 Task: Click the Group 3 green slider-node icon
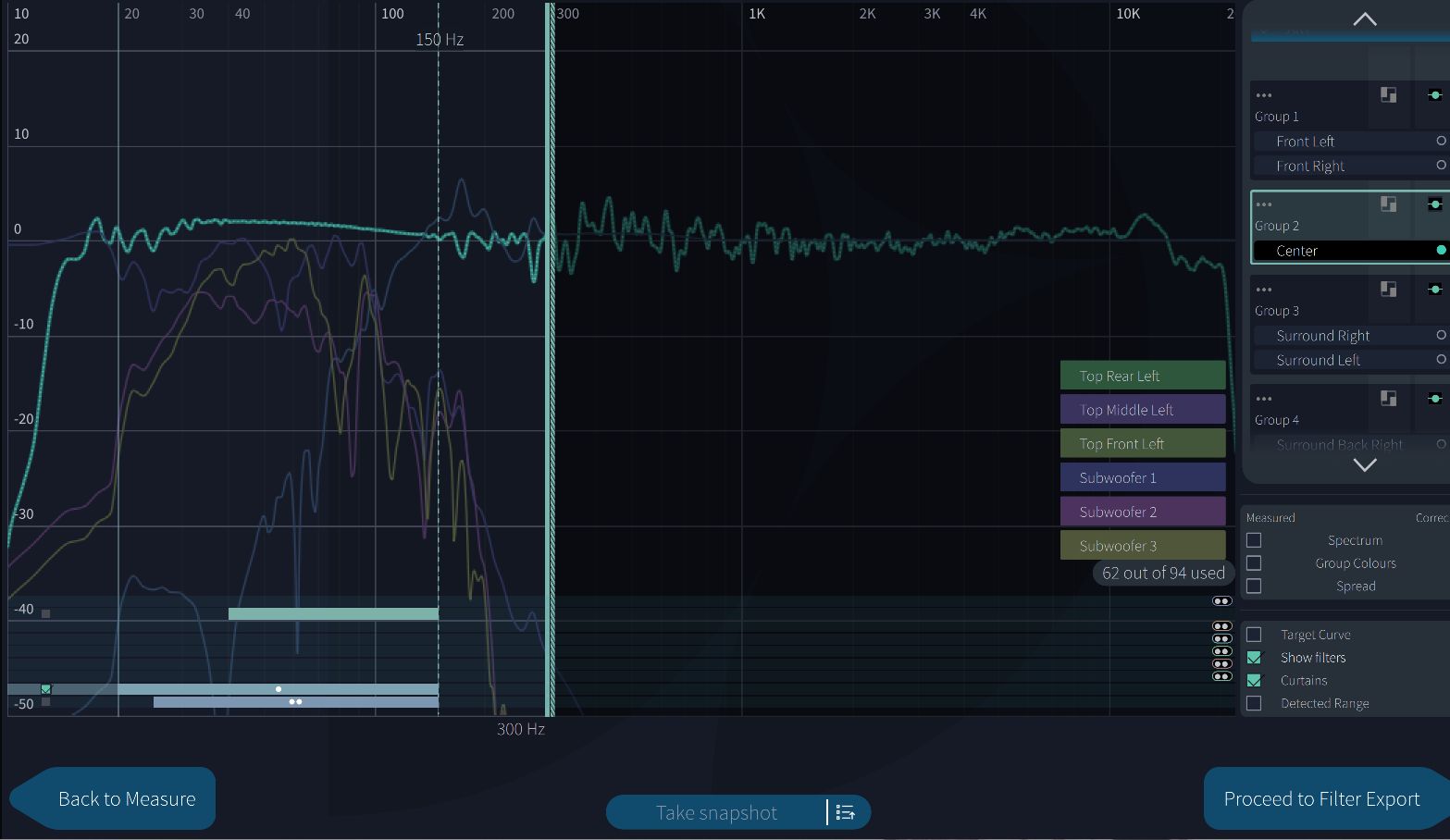coord(1434,290)
